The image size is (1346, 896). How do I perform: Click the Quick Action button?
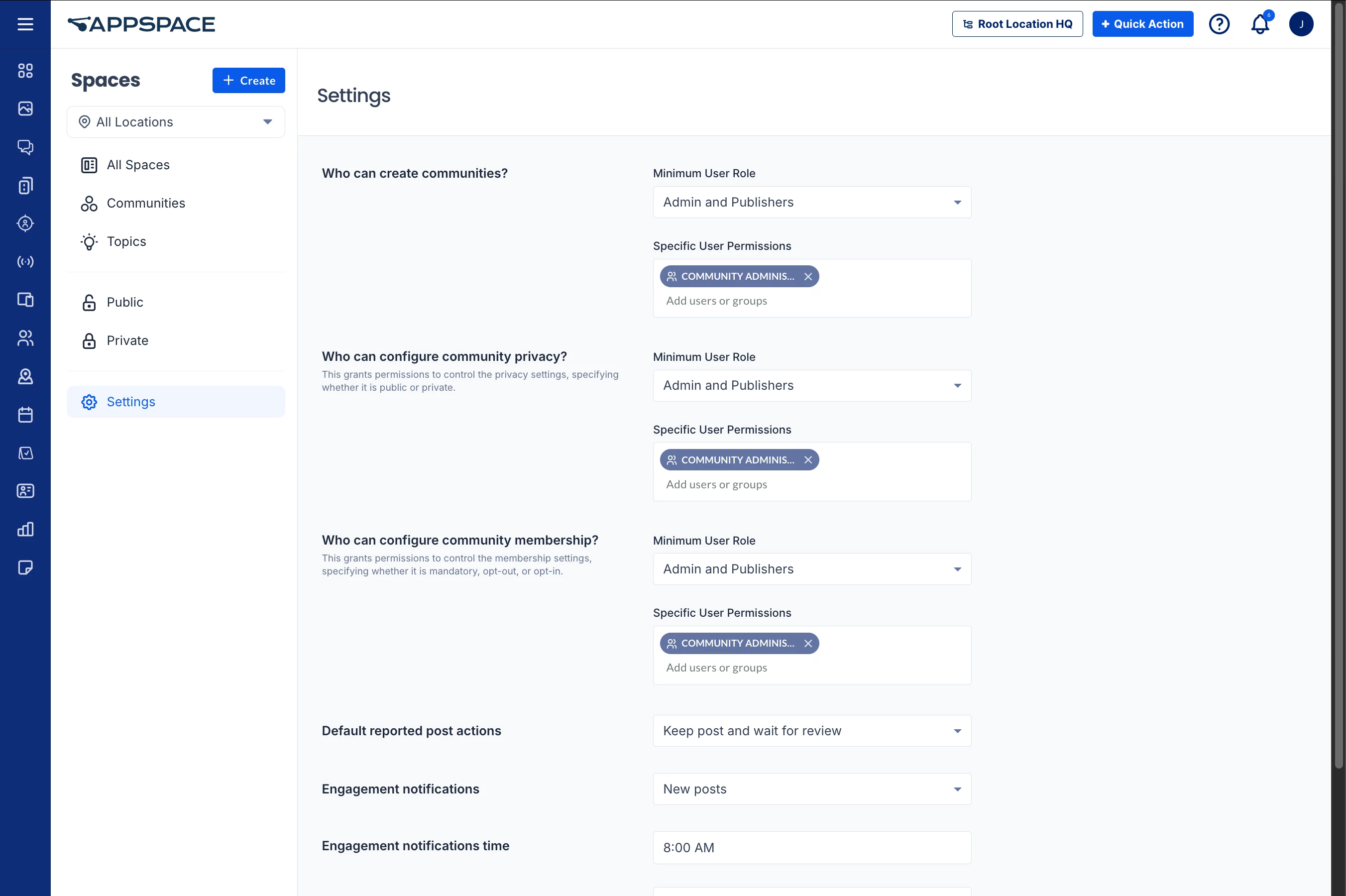click(x=1142, y=24)
